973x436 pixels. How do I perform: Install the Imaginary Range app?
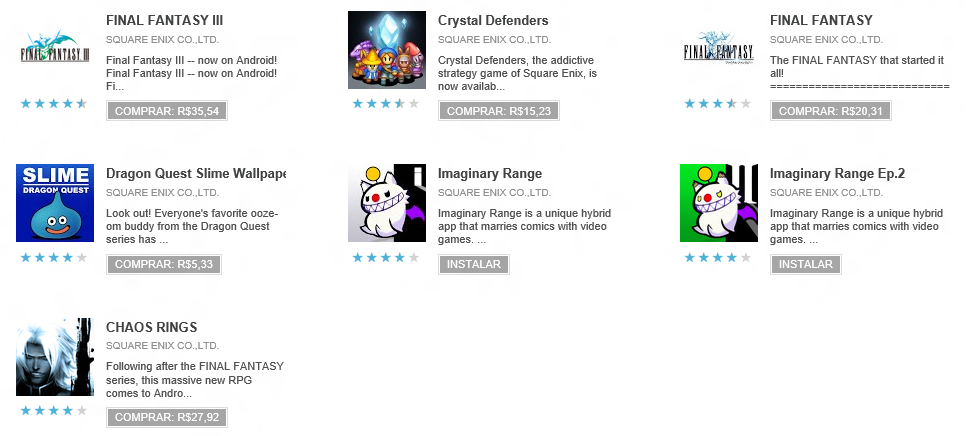(473, 264)
